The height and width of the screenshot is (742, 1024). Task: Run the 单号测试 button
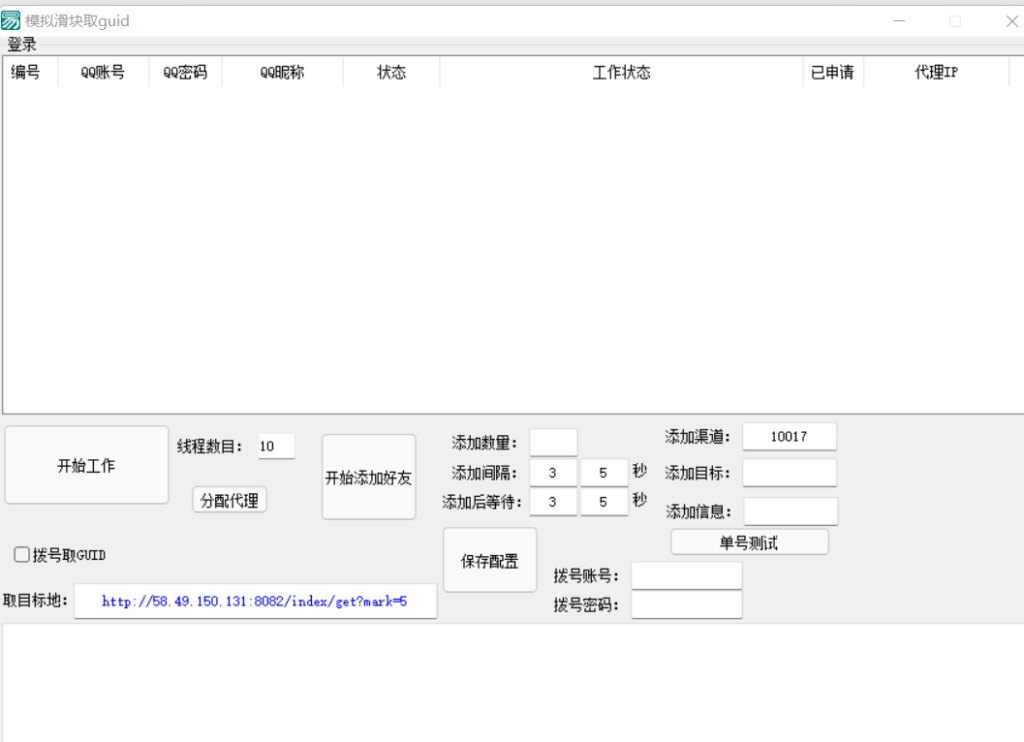click(749, 543)
